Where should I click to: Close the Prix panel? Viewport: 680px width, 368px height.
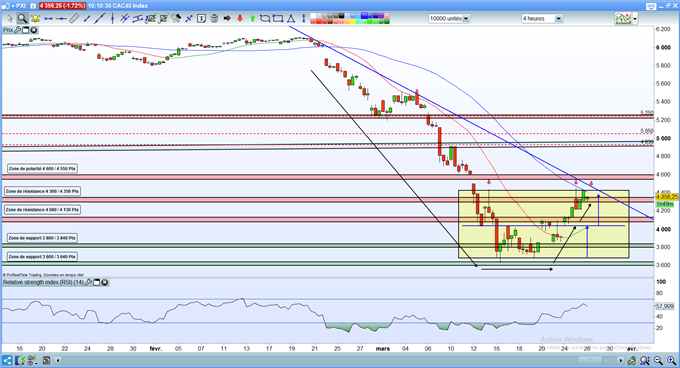pos(33,30)
